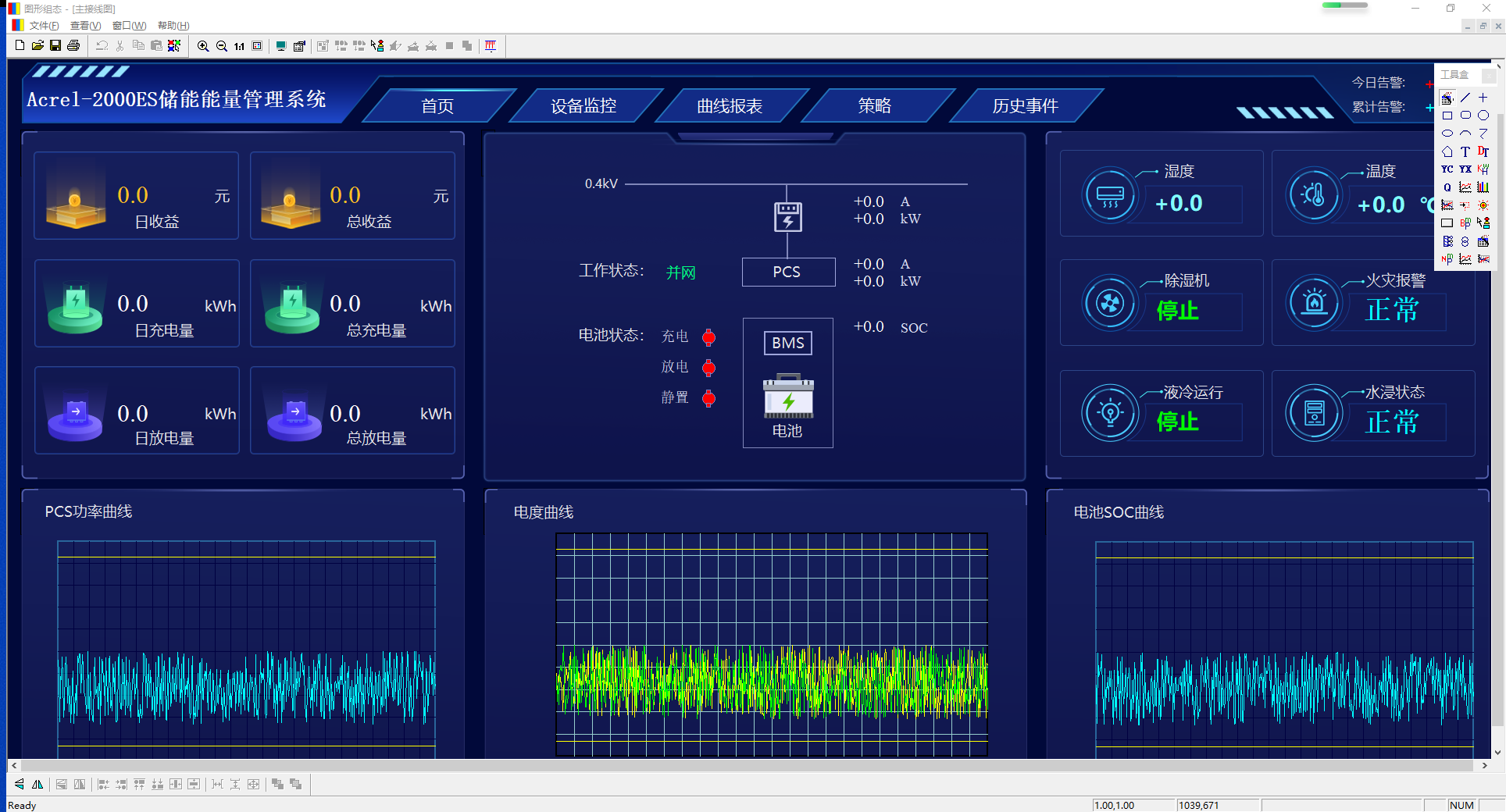
Task: Open the 文件 menu
Action: (44, 26)
